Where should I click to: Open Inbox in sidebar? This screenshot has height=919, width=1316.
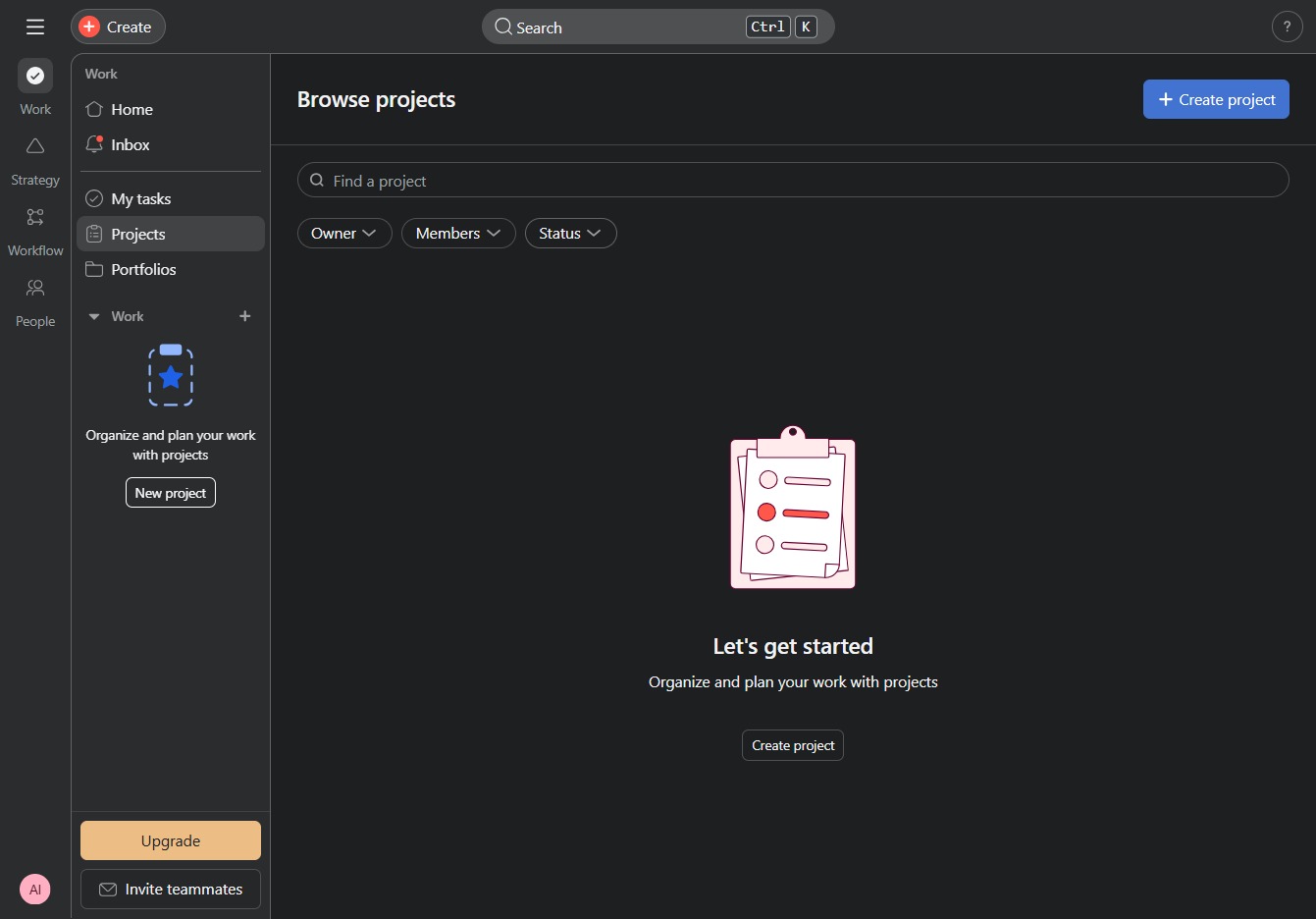point(171,144)
